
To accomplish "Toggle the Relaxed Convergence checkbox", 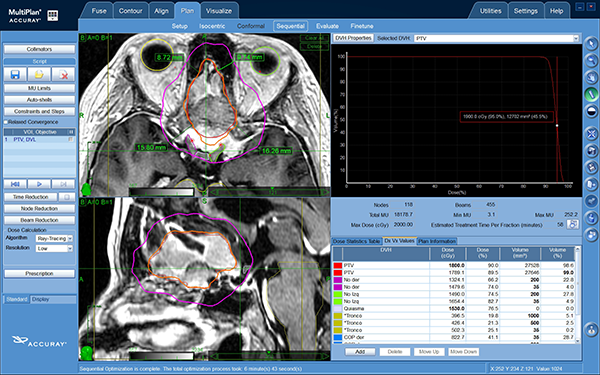I will pos(6,122).
